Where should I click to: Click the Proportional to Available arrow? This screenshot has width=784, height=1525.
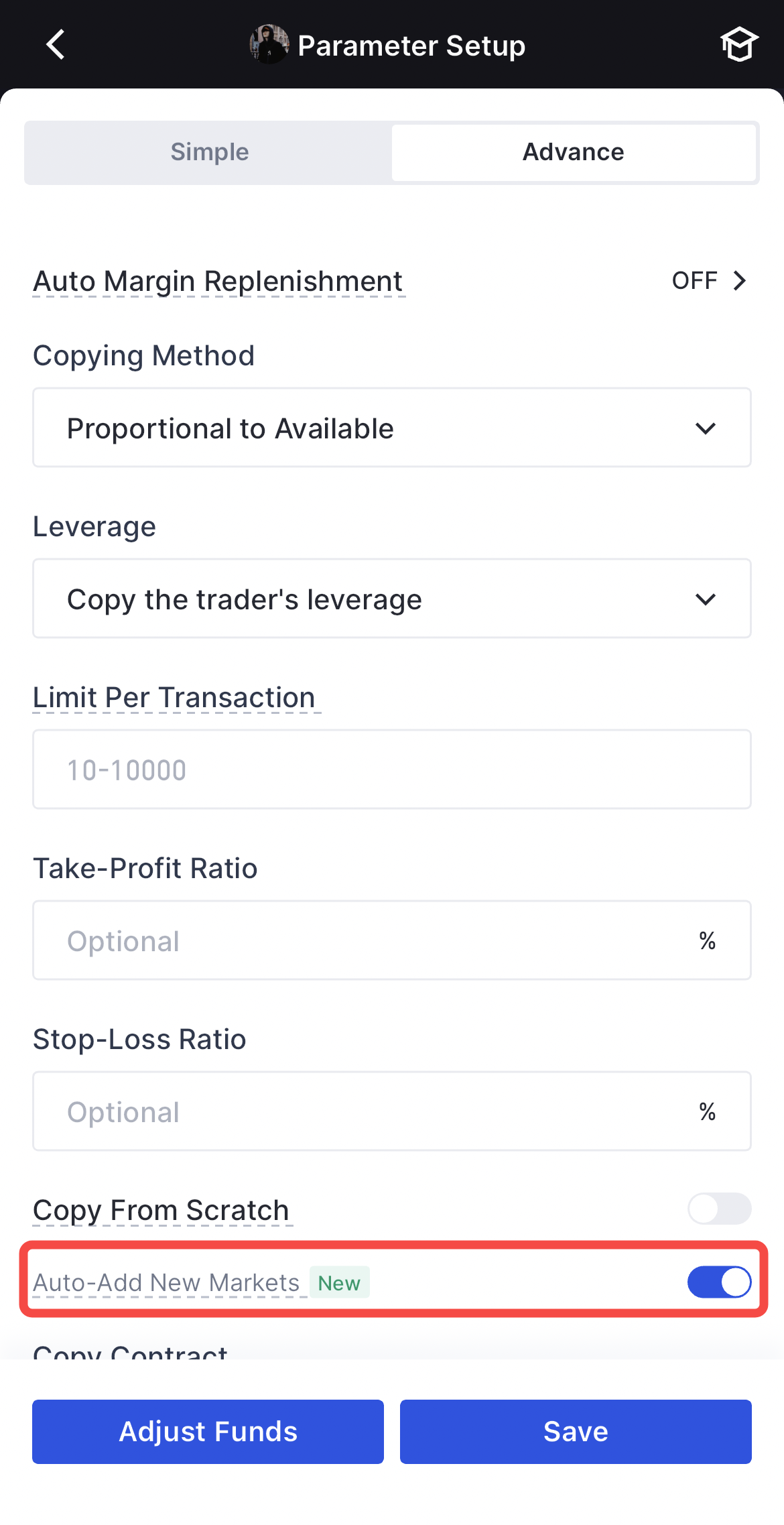[x=706, y=428]
